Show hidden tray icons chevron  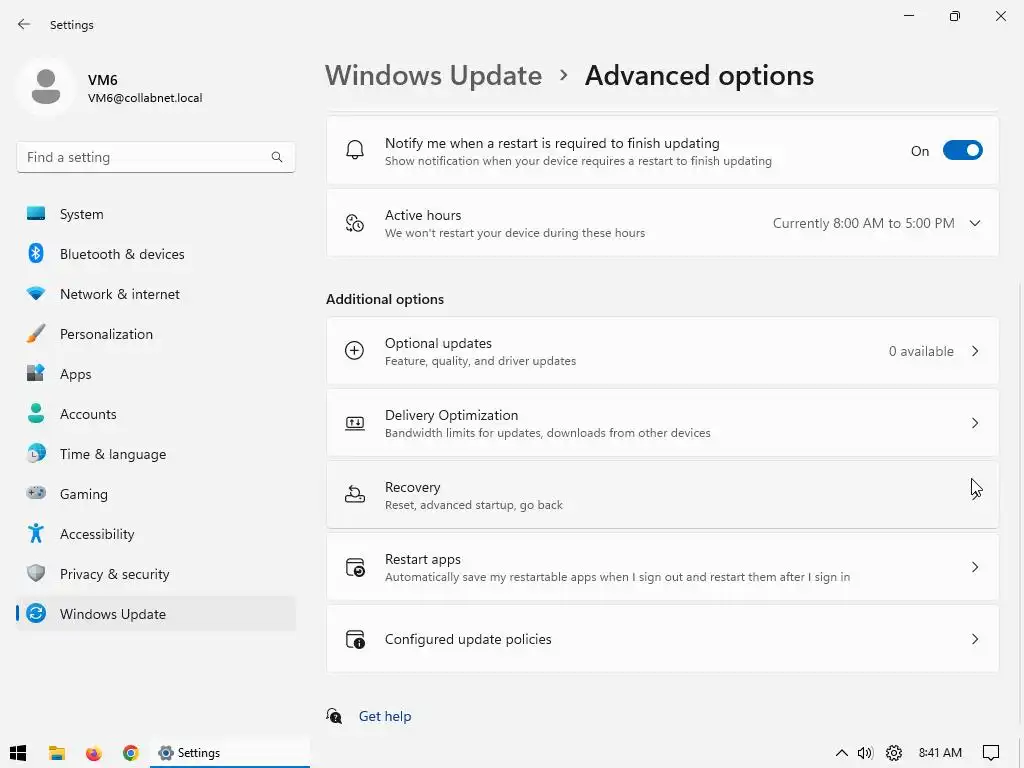tap(842, 753)
